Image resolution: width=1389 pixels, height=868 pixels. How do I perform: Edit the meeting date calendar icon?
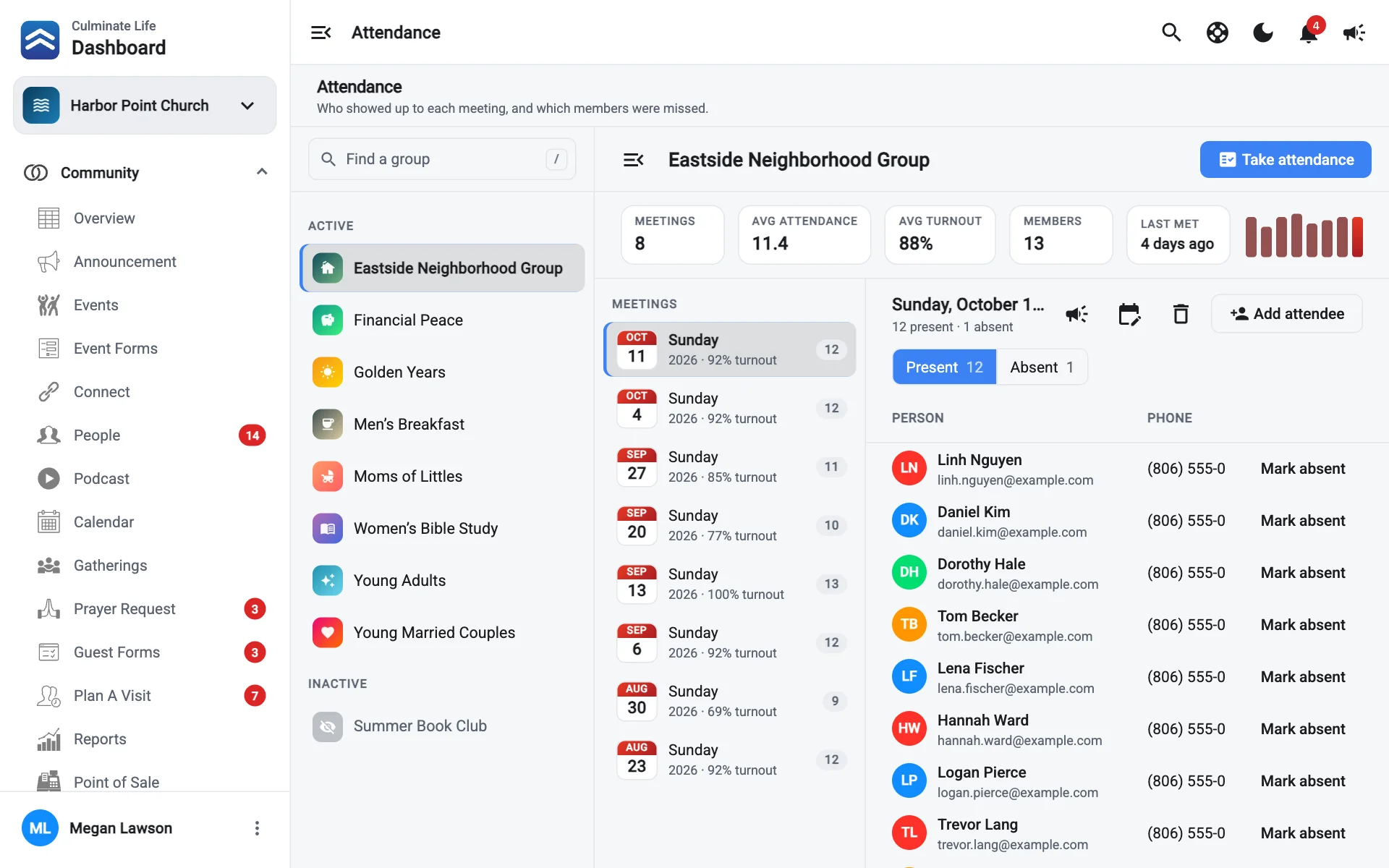(x=1129, y=314)
